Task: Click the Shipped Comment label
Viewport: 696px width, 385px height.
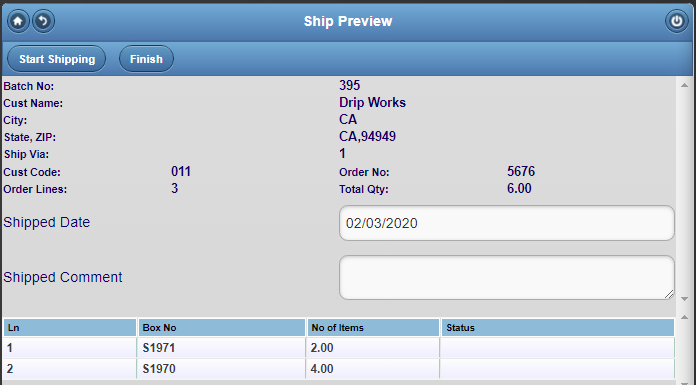Action: [63, 277]
